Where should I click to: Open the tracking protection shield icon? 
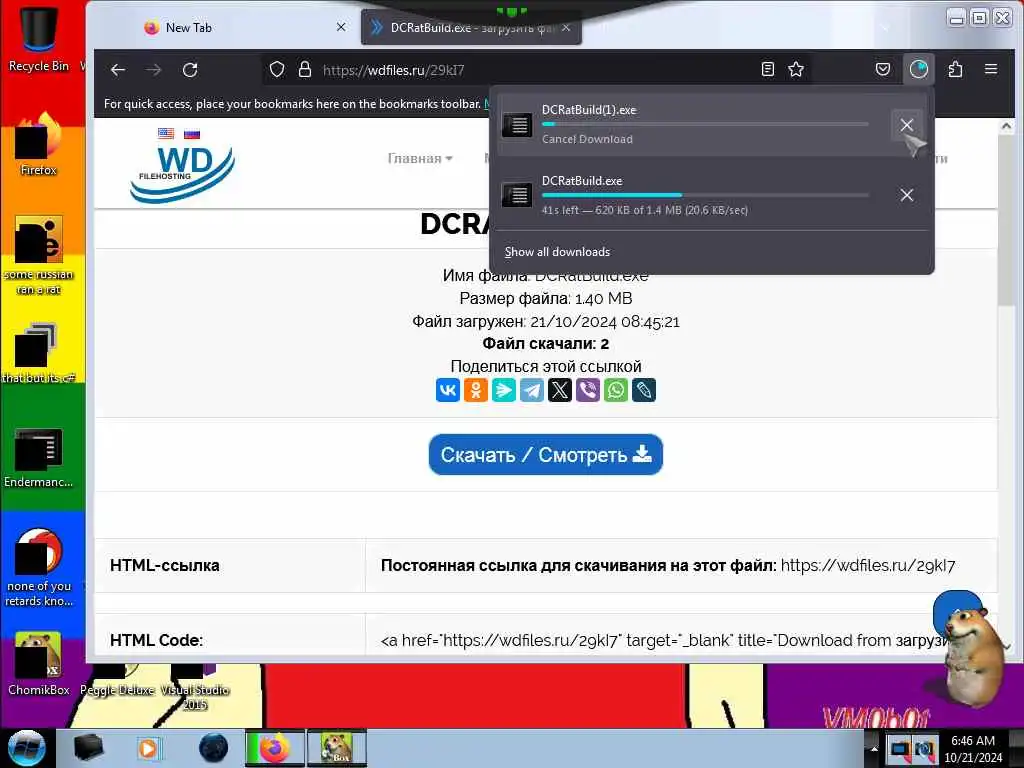(x=277, y=69)
